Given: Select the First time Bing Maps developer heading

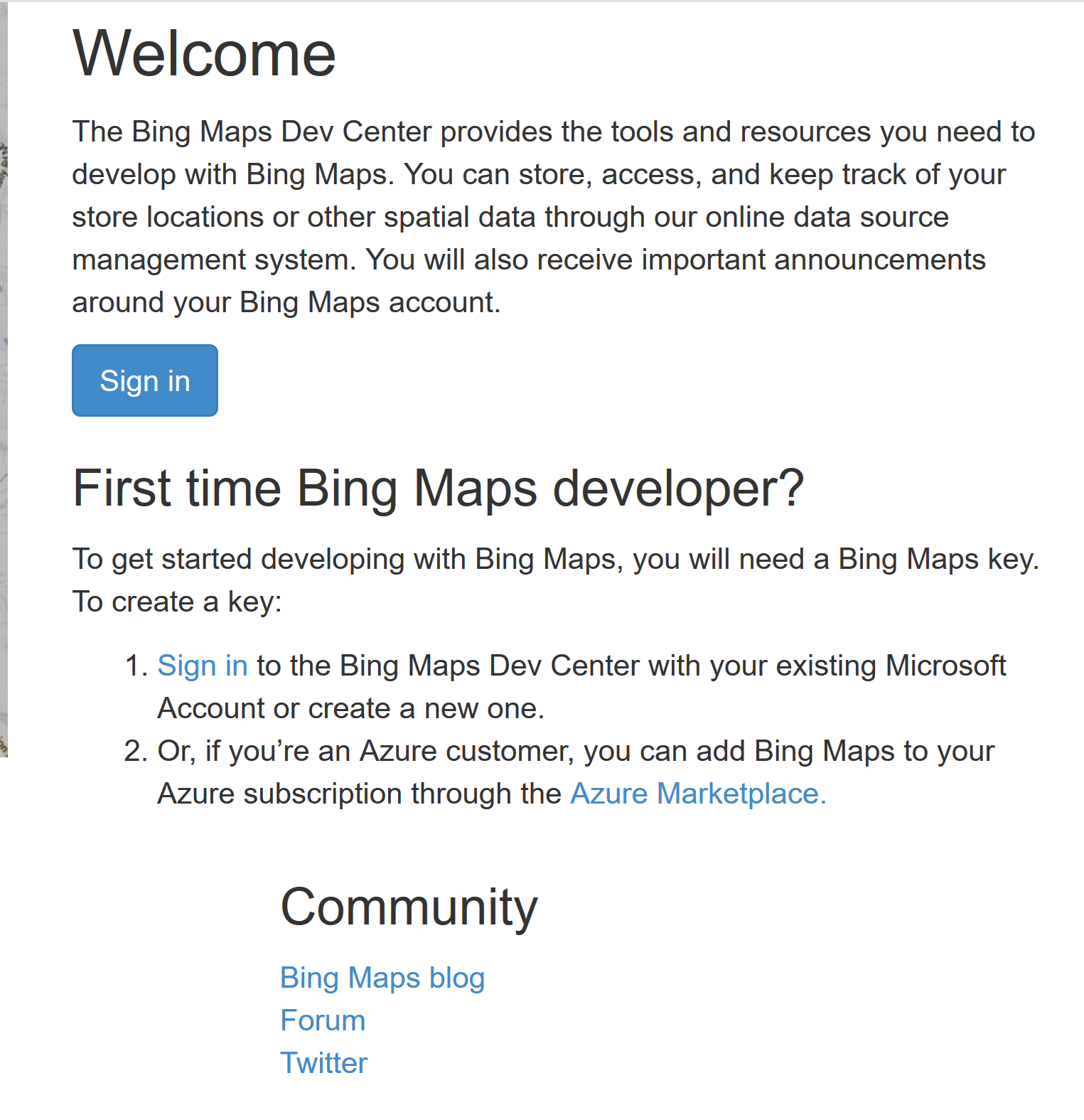Looking at the screenshot, I should (x=438, y=489).
